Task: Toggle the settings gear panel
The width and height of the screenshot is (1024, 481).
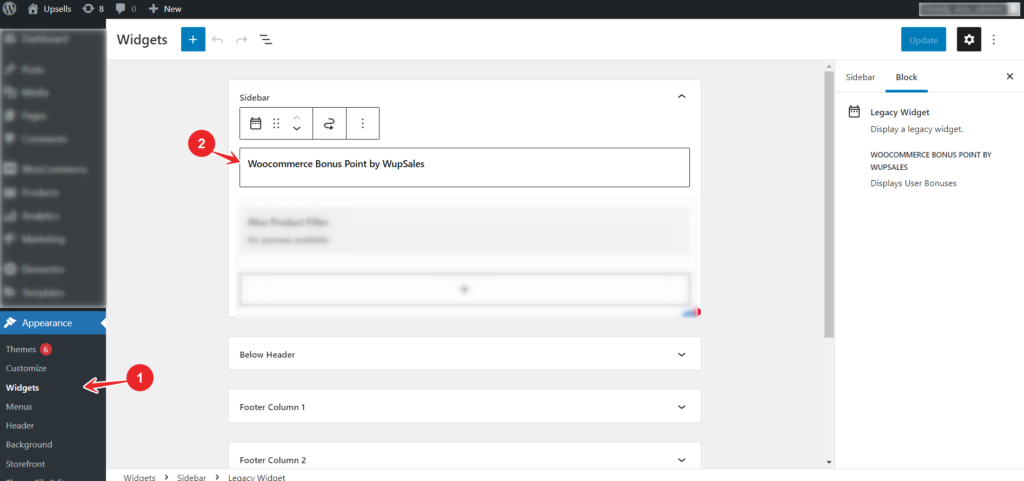Action: 969,40
